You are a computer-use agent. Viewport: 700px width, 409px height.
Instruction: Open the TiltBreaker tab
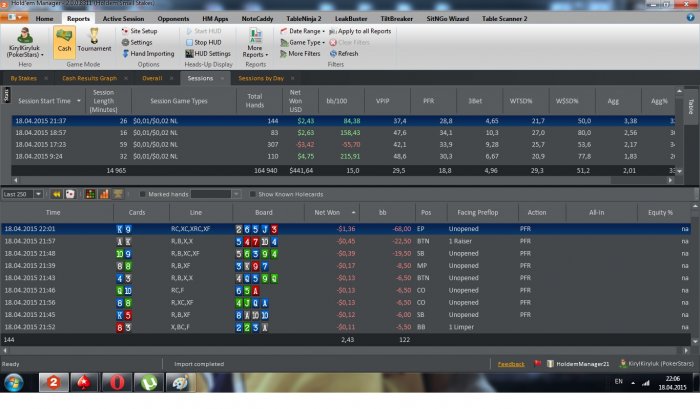pyautogui.click(x=396, y=19)
